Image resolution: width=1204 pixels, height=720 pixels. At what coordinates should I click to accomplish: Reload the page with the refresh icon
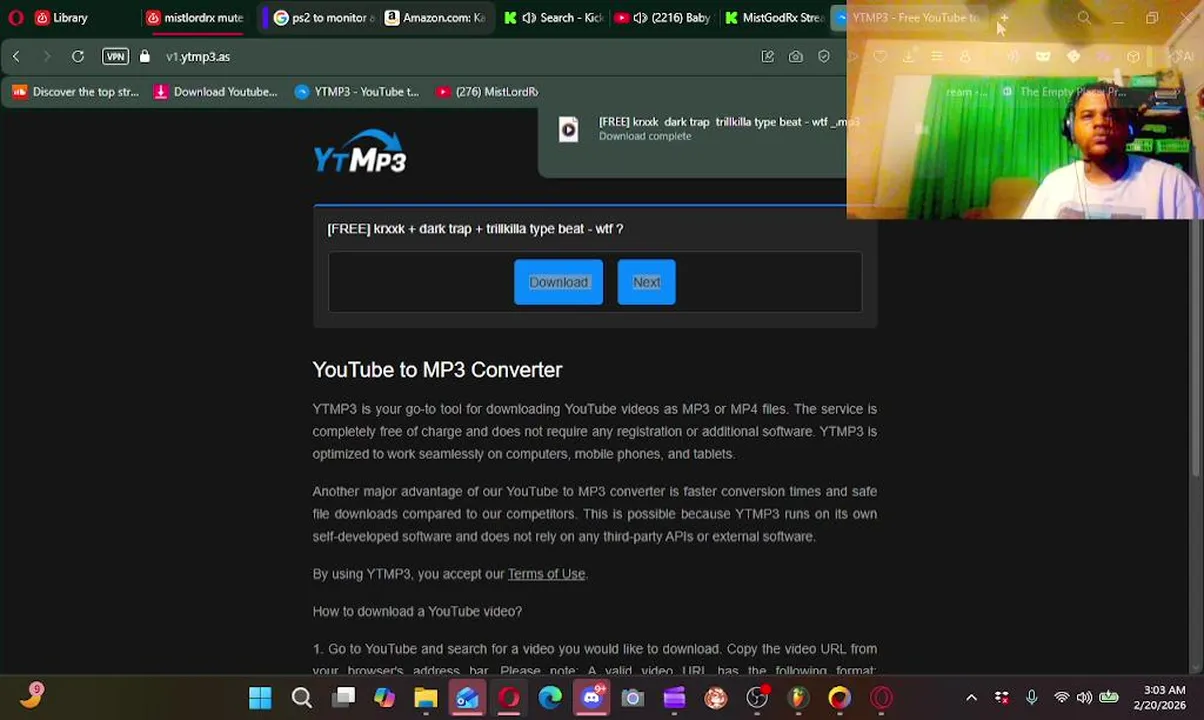coord(78,57)
